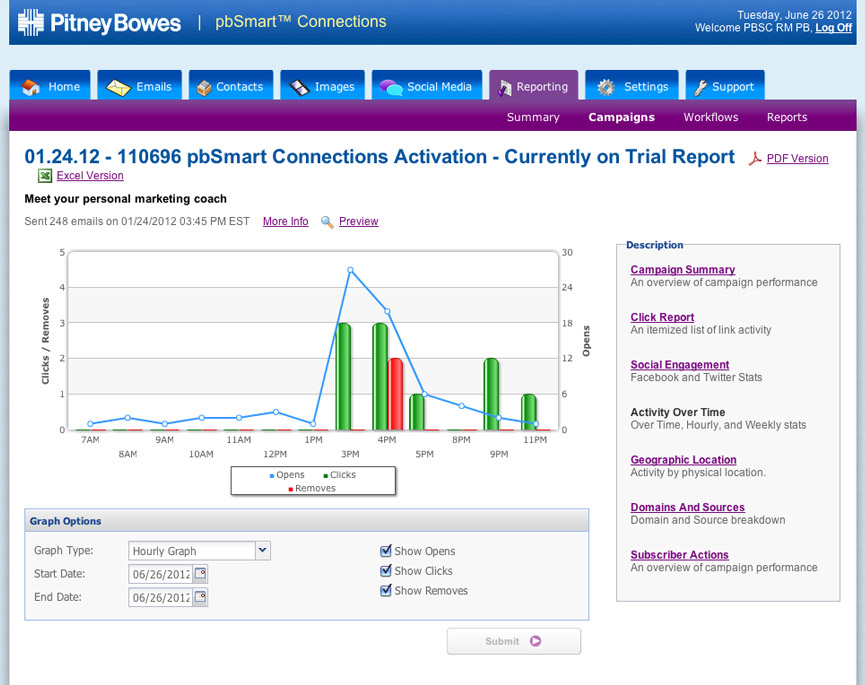865x685 pixels.
Task: Open the Images tab
Action: 322,85
